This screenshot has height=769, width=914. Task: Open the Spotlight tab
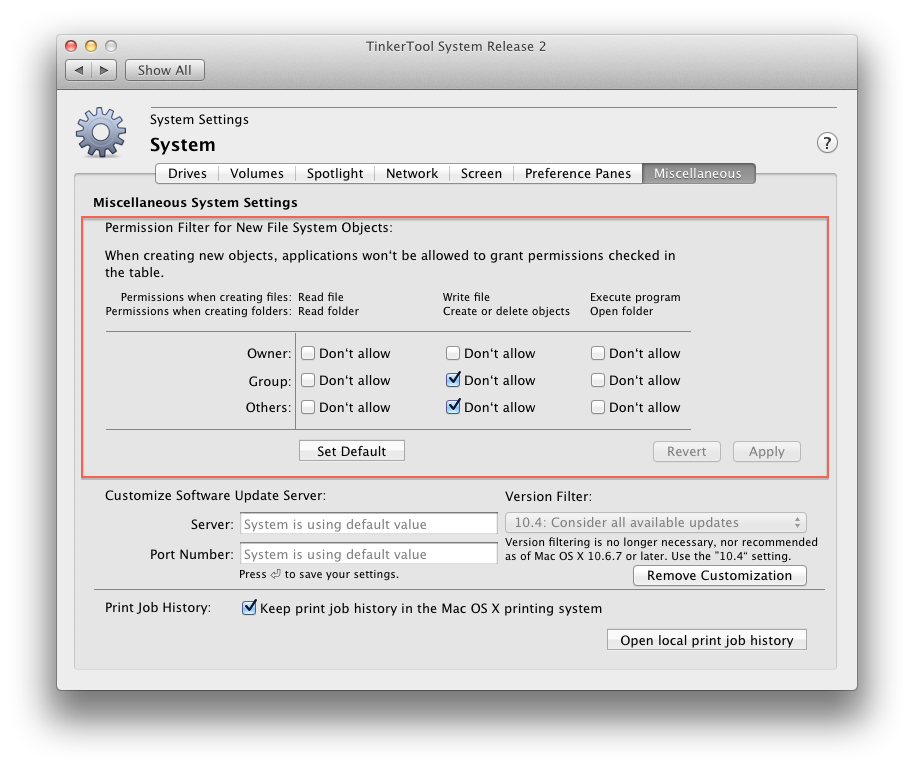tap(335, 174)
